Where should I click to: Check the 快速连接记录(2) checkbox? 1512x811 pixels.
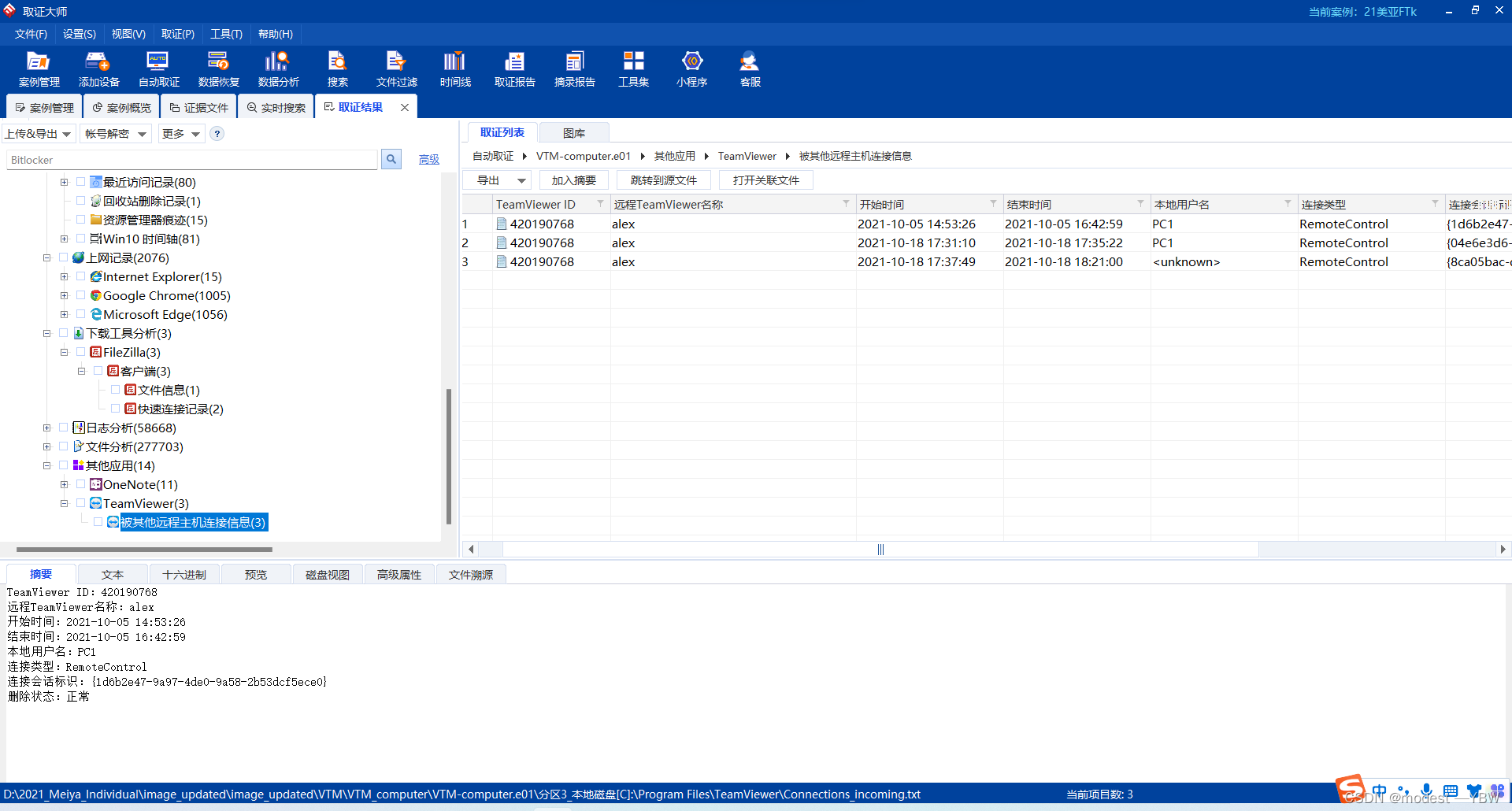point(115,409)
